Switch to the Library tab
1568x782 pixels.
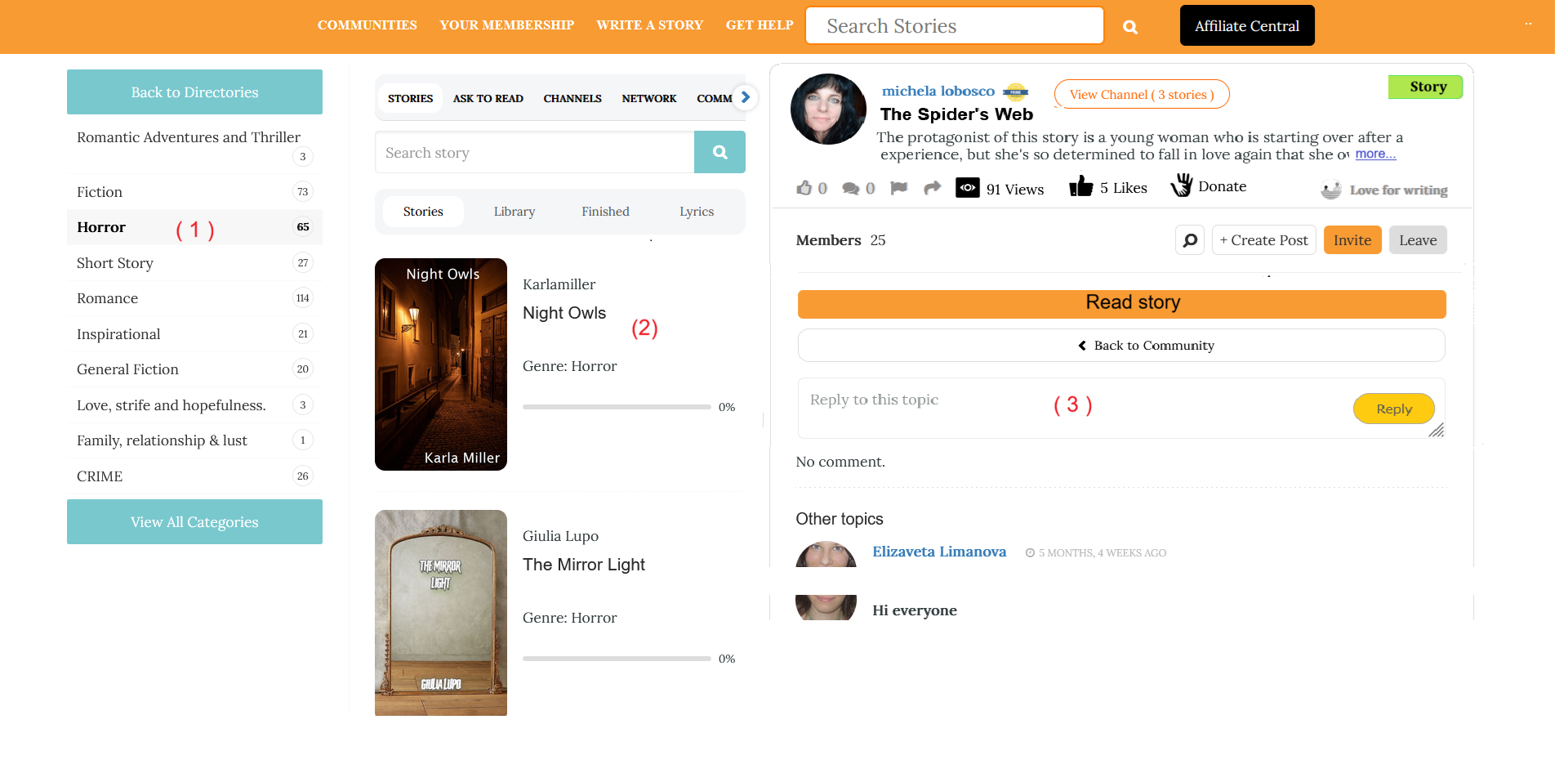coord(514,212)
